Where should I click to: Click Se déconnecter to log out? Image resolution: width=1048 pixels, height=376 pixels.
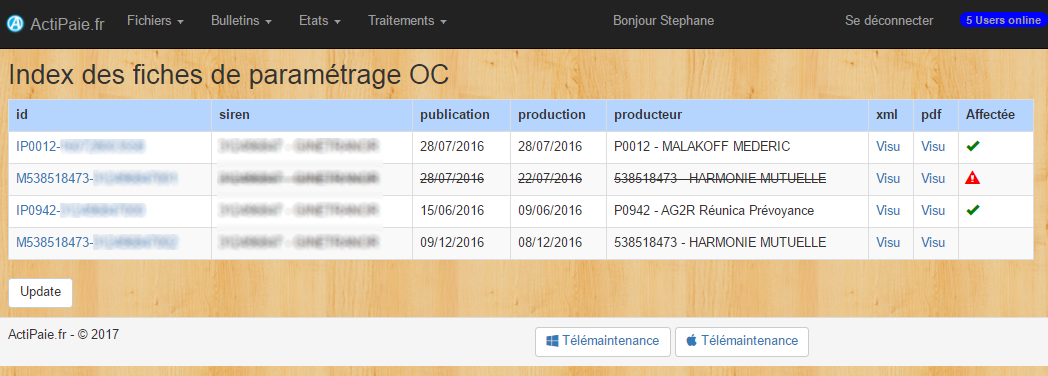click(x=889, y=21)
